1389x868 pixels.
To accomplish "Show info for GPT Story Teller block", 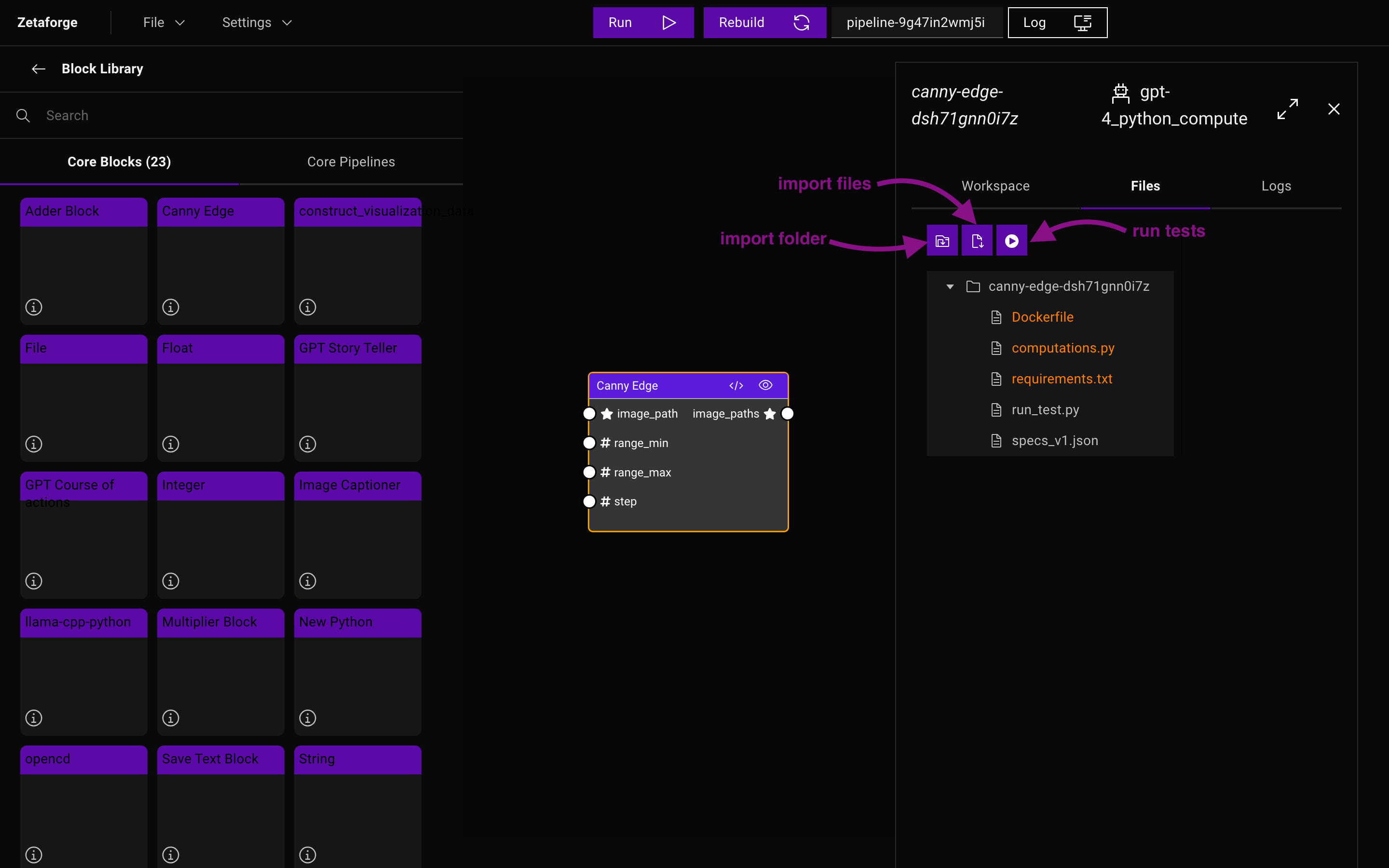I will click(308, 444).
